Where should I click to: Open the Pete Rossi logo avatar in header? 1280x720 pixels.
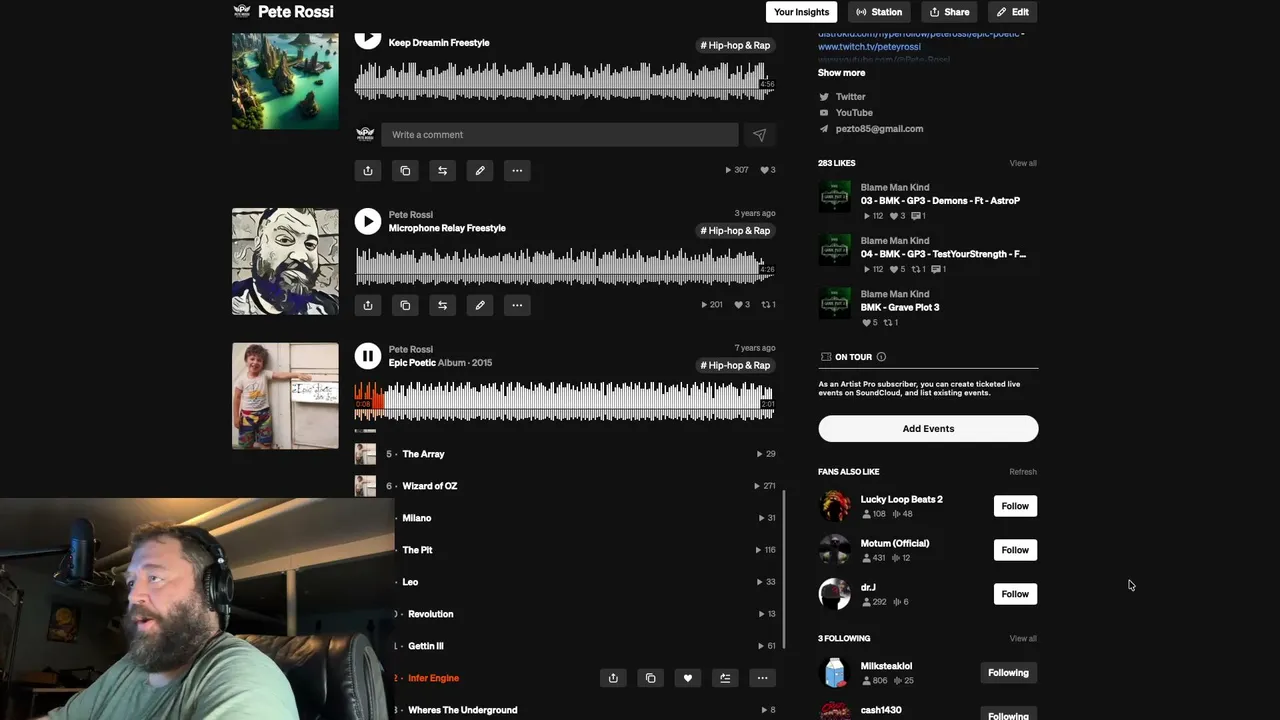(x=241, y=12)
